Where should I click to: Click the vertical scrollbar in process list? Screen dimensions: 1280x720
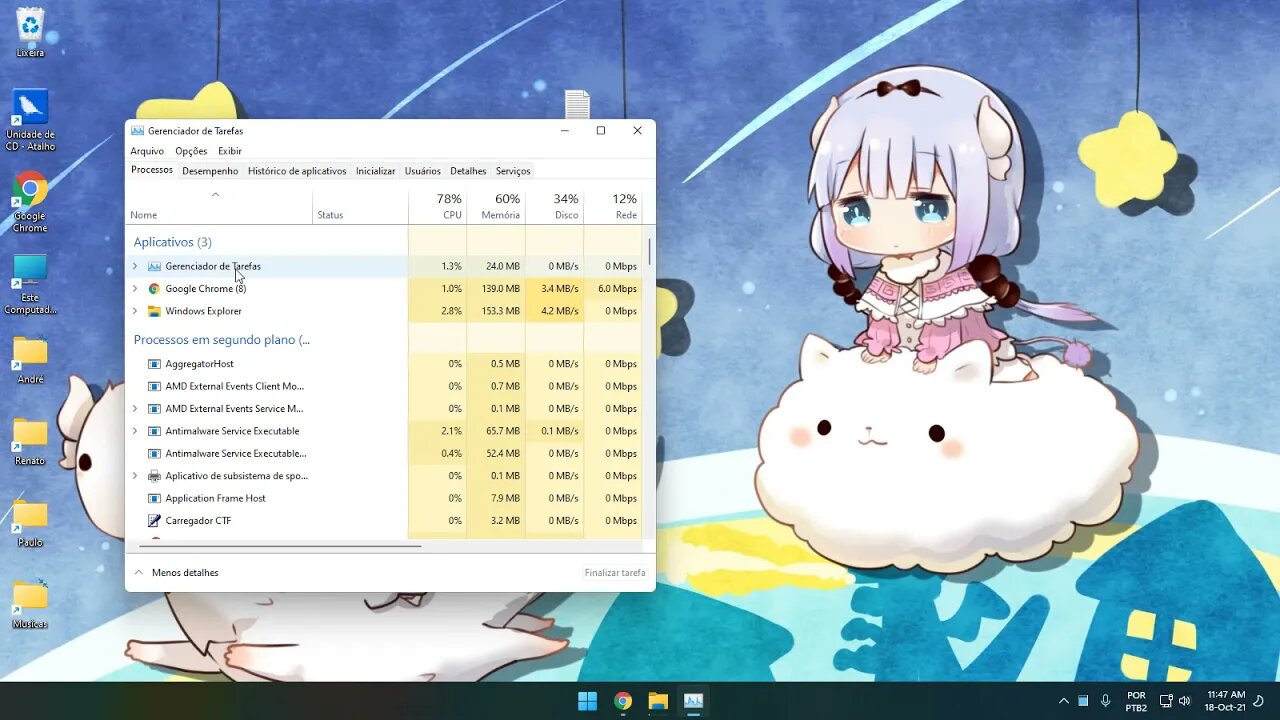click(x=650, y=251)
